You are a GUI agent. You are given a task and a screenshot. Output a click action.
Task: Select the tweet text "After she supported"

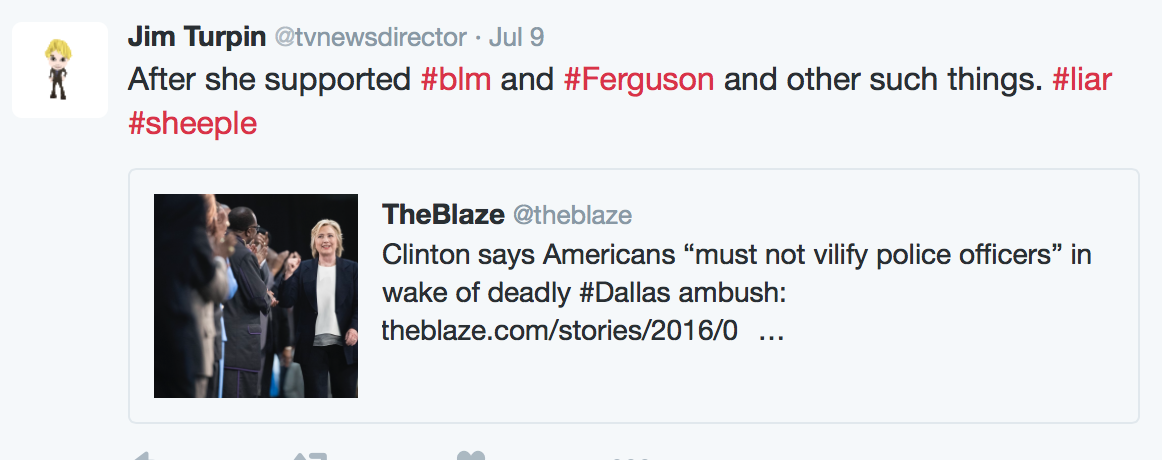pyautogui.click(x=269, y=79)
